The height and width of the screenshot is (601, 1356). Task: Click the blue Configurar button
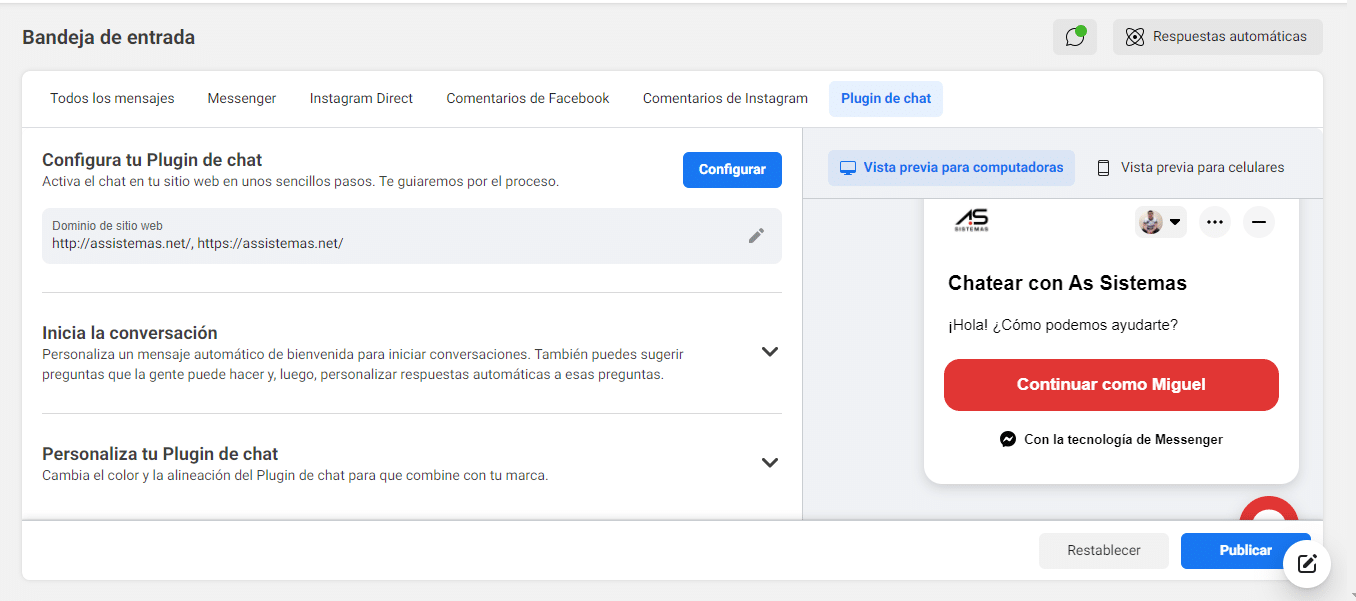click(732, 170)
